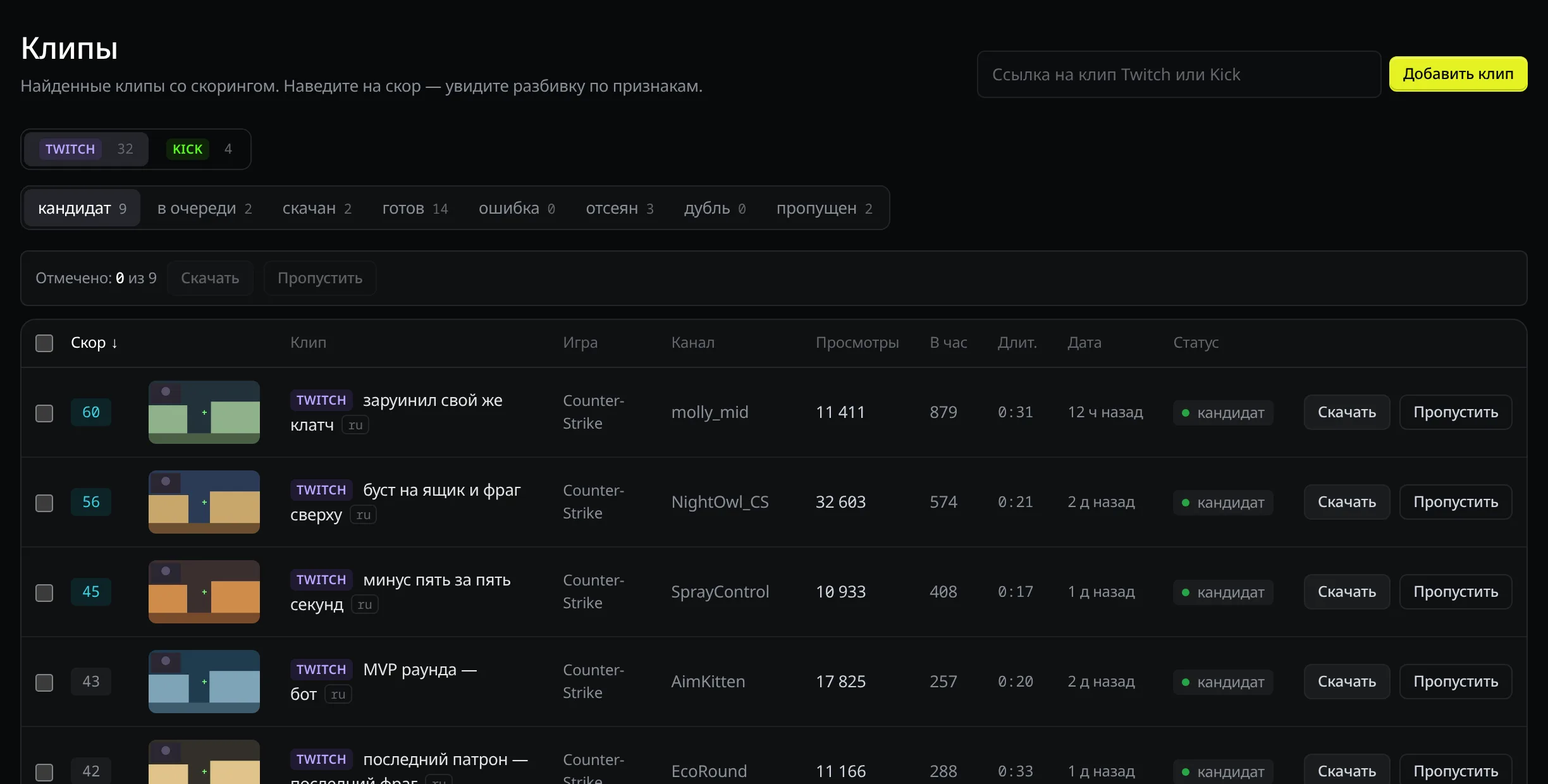This screenshot has height=784, width=1548.
Task: Click score badge 60 for molly_mid clip
Action: click(x=91, y=412)
